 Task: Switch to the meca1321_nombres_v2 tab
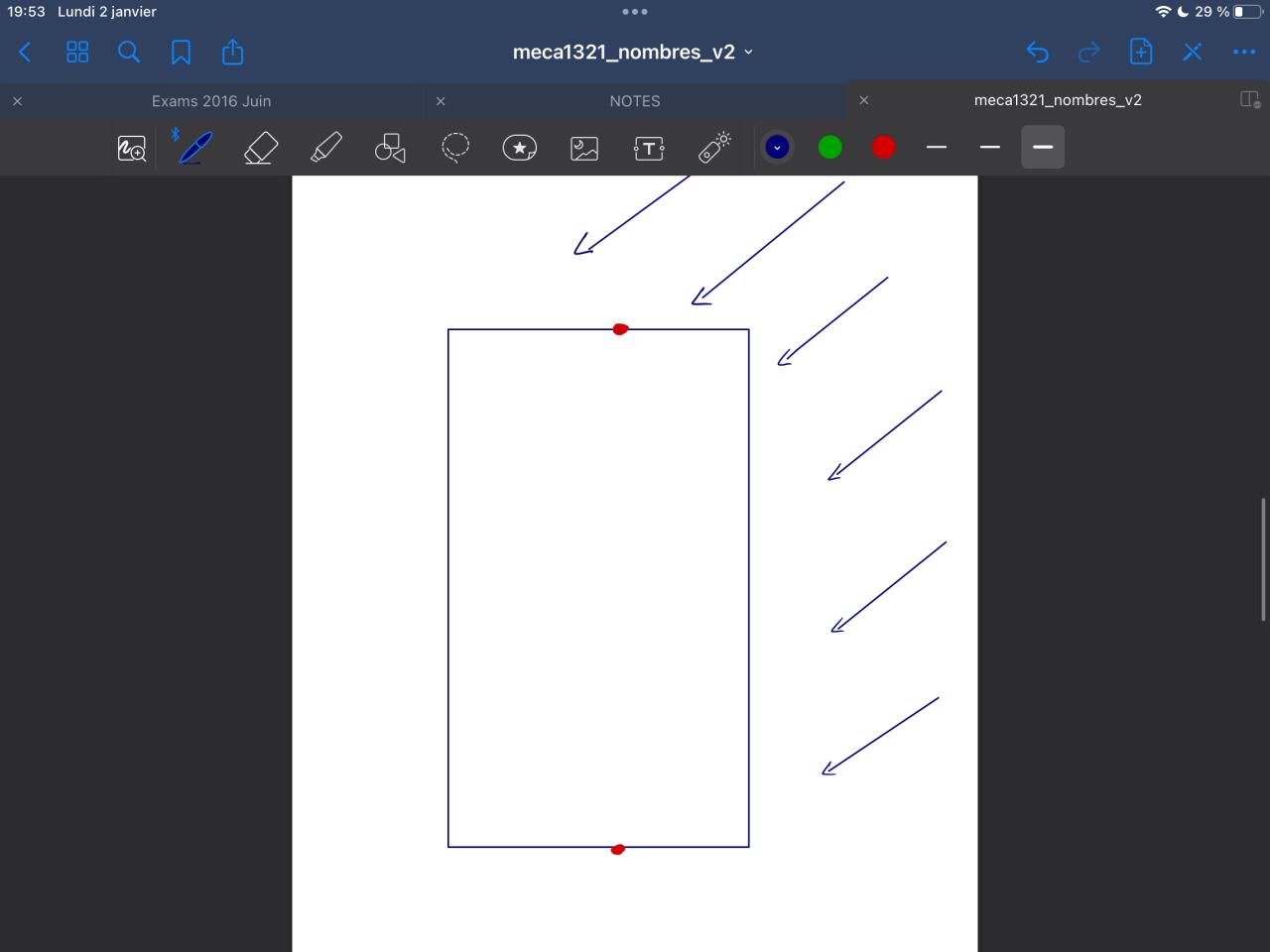click(x=1058, y=100)
